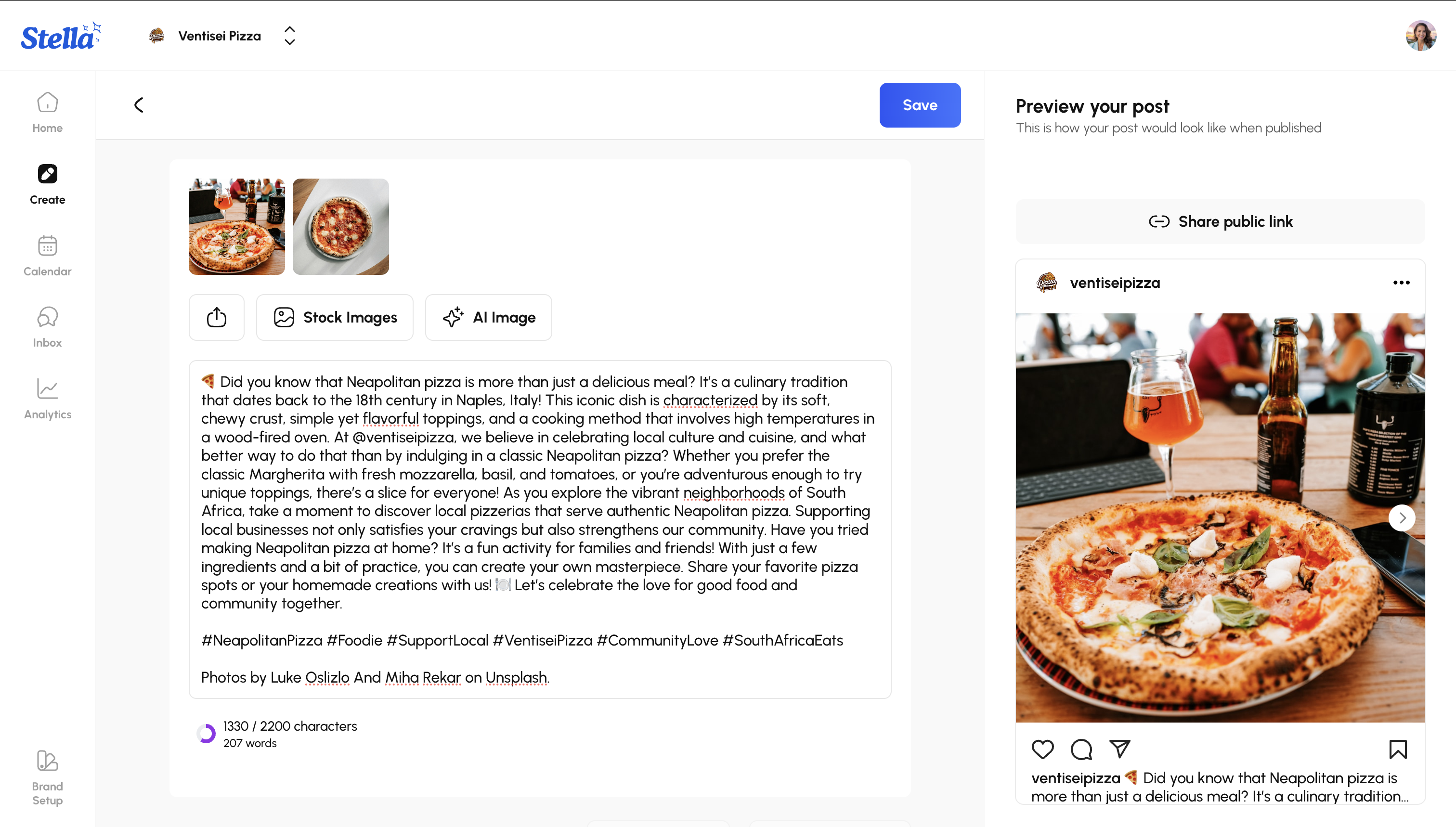Click Share public link
Viewport: 1456px width, 827px height.
pos(1220,221)
